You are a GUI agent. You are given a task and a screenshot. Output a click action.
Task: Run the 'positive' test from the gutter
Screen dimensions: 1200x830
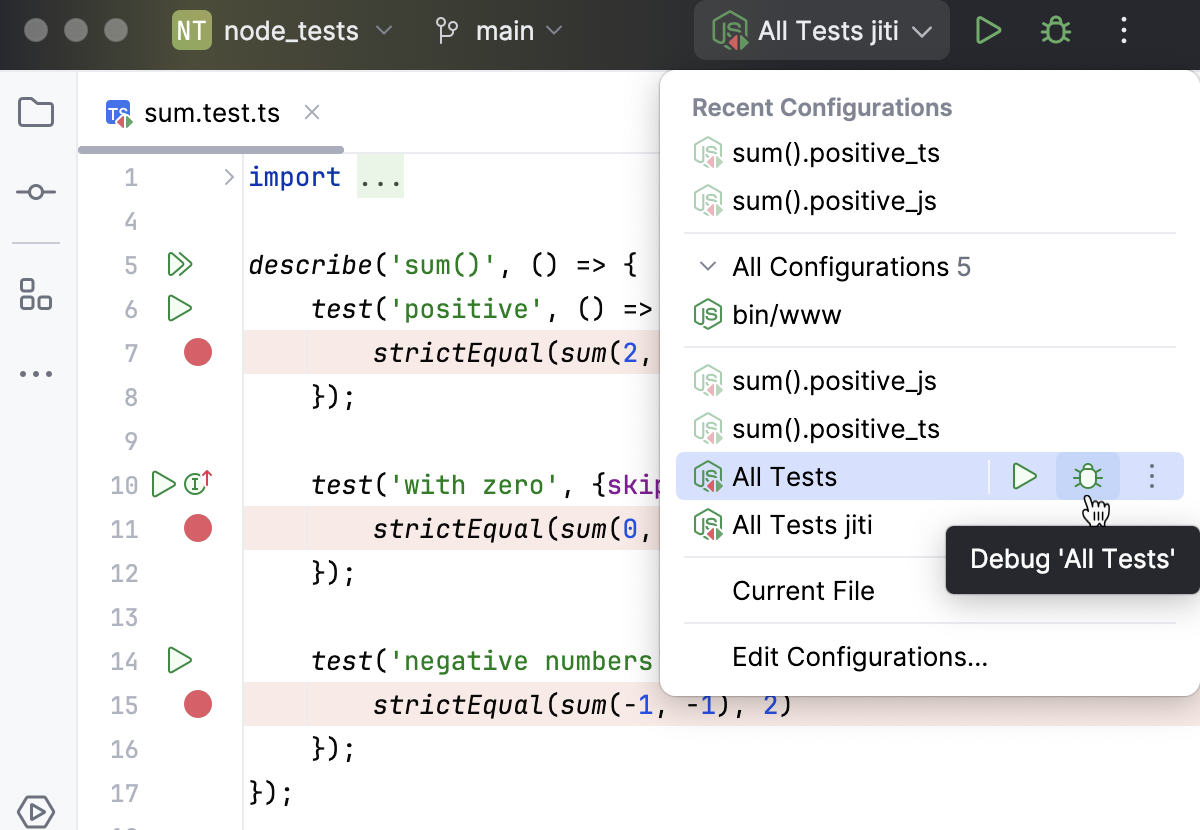(x=179, y=308)
